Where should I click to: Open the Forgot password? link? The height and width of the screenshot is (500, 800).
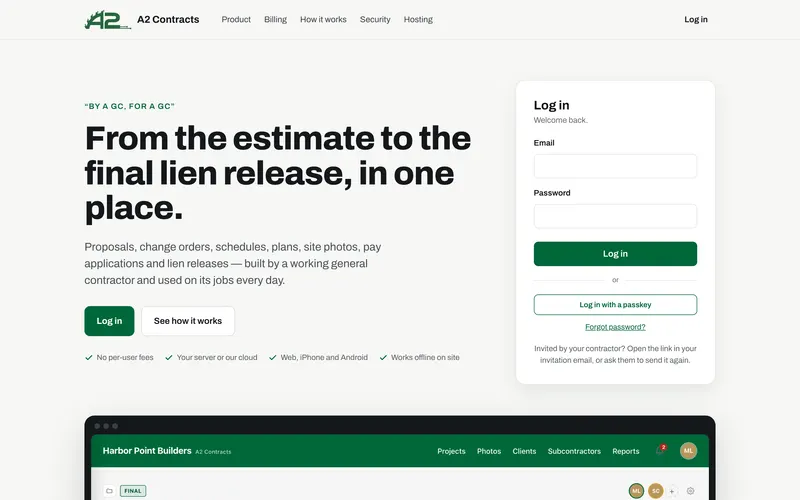tap(615, 327)
